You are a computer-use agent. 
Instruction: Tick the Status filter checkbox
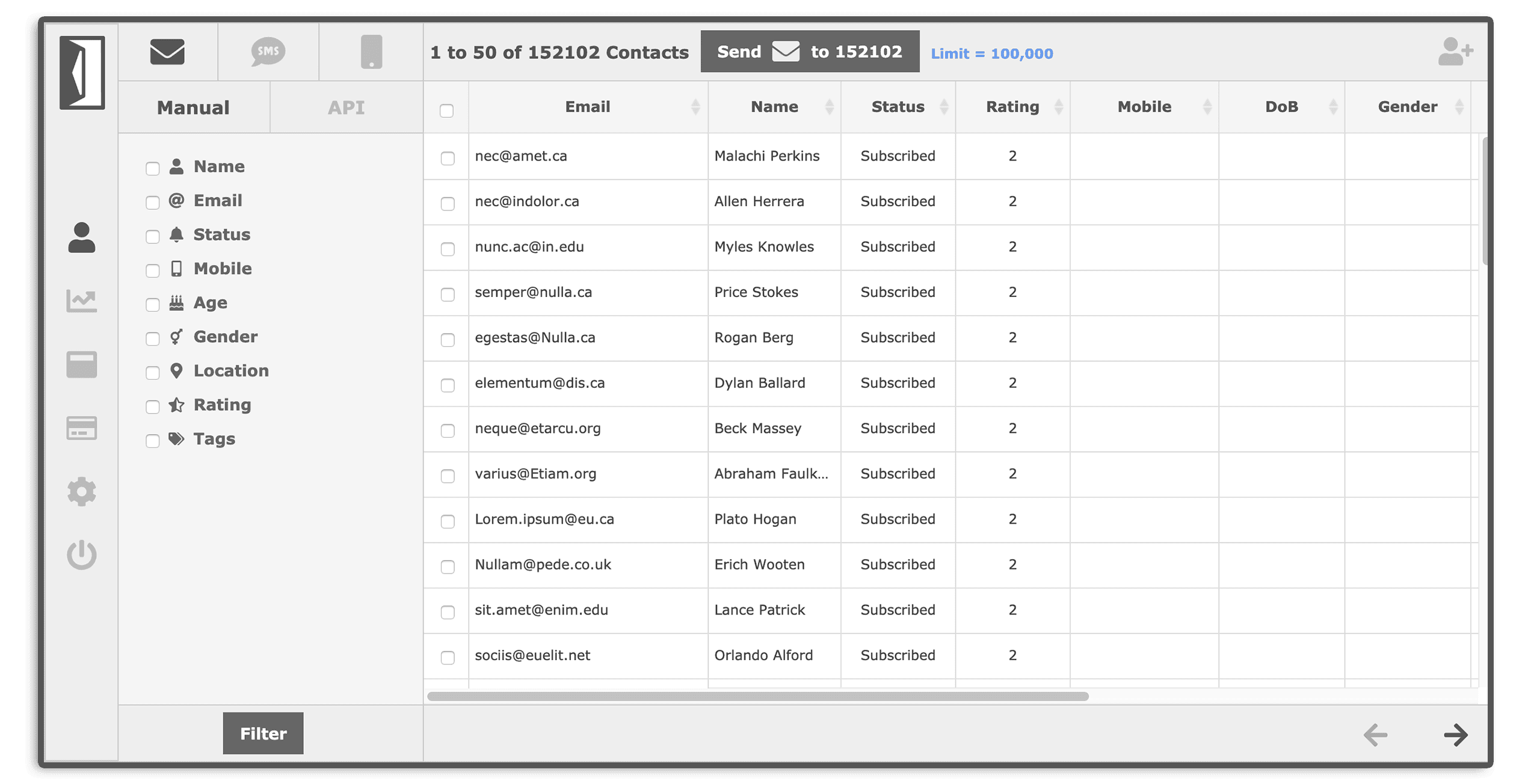[x=153, y=236]
